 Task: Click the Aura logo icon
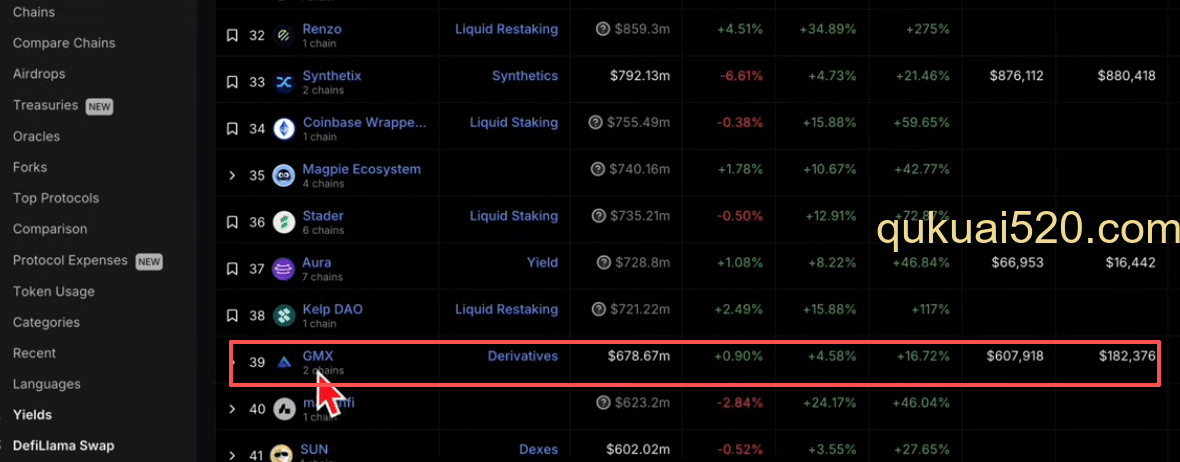coord(284,269)
